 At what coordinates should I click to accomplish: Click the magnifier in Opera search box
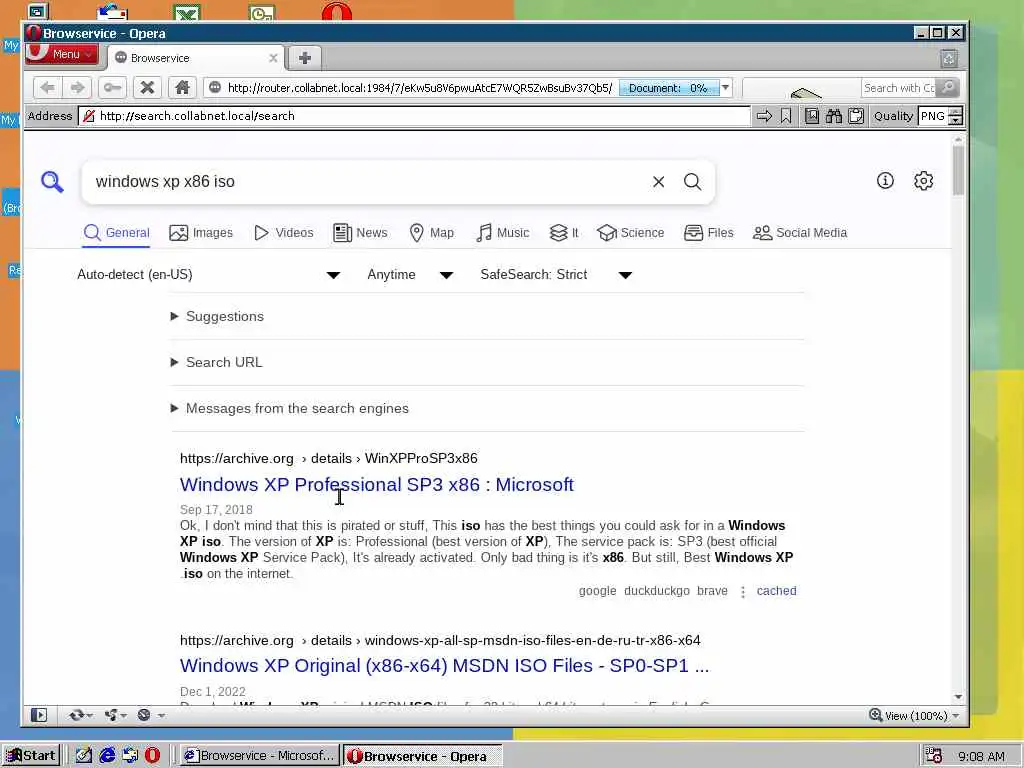click(948, 88)
